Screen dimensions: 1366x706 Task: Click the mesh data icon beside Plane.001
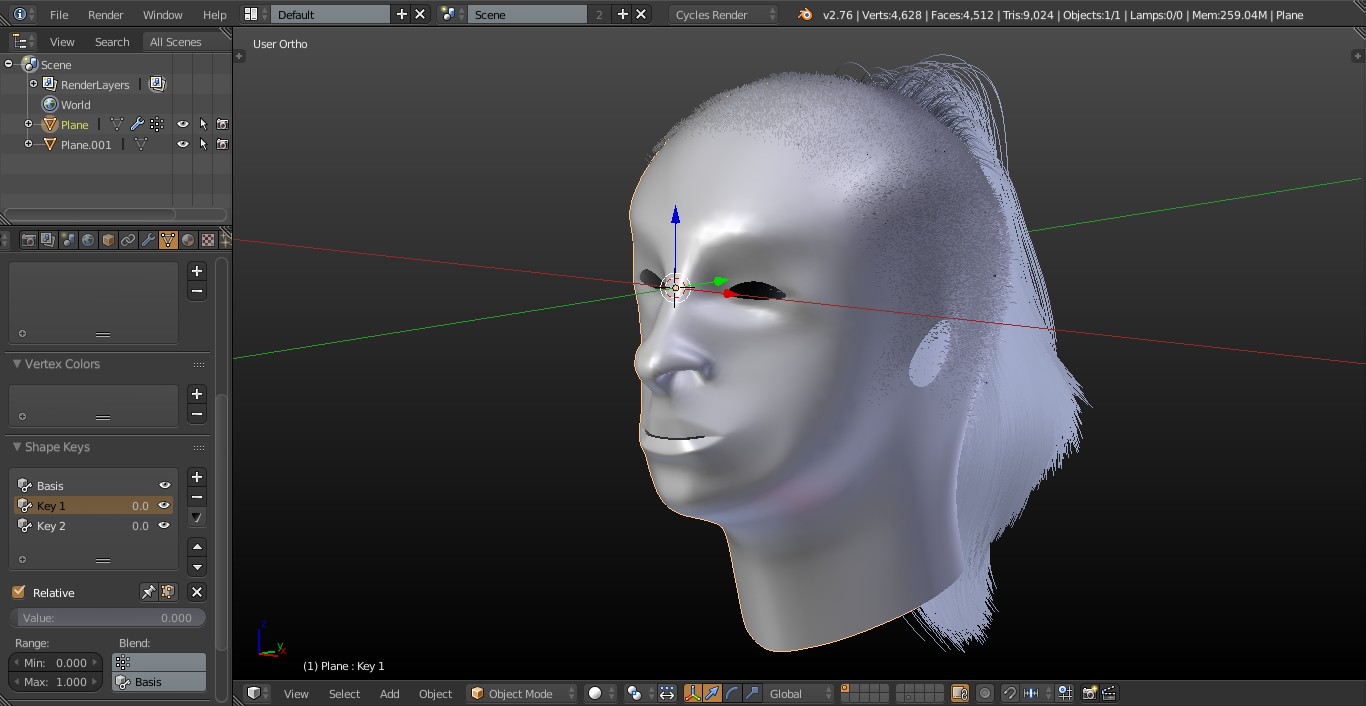[141, 145]
